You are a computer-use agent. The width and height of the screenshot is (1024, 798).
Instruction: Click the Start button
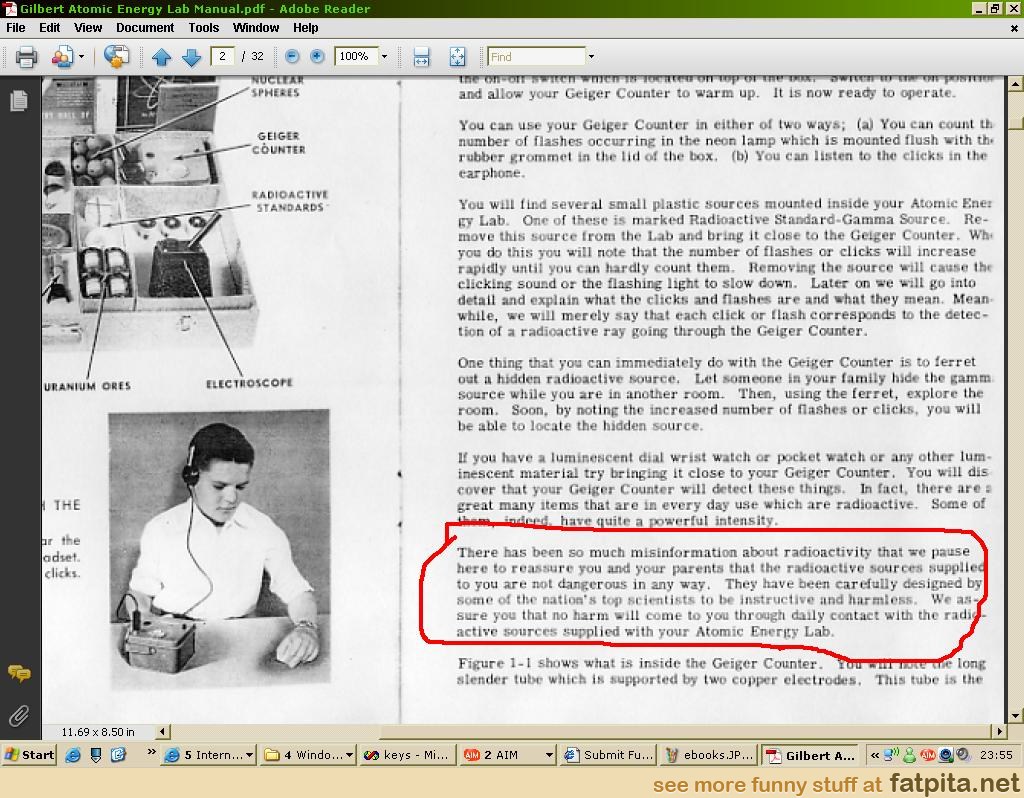[29, 755]
